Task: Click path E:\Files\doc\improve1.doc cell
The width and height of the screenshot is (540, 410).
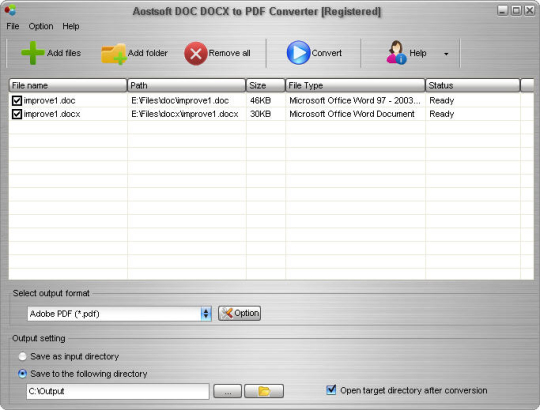Action: (x=180, y=101)
